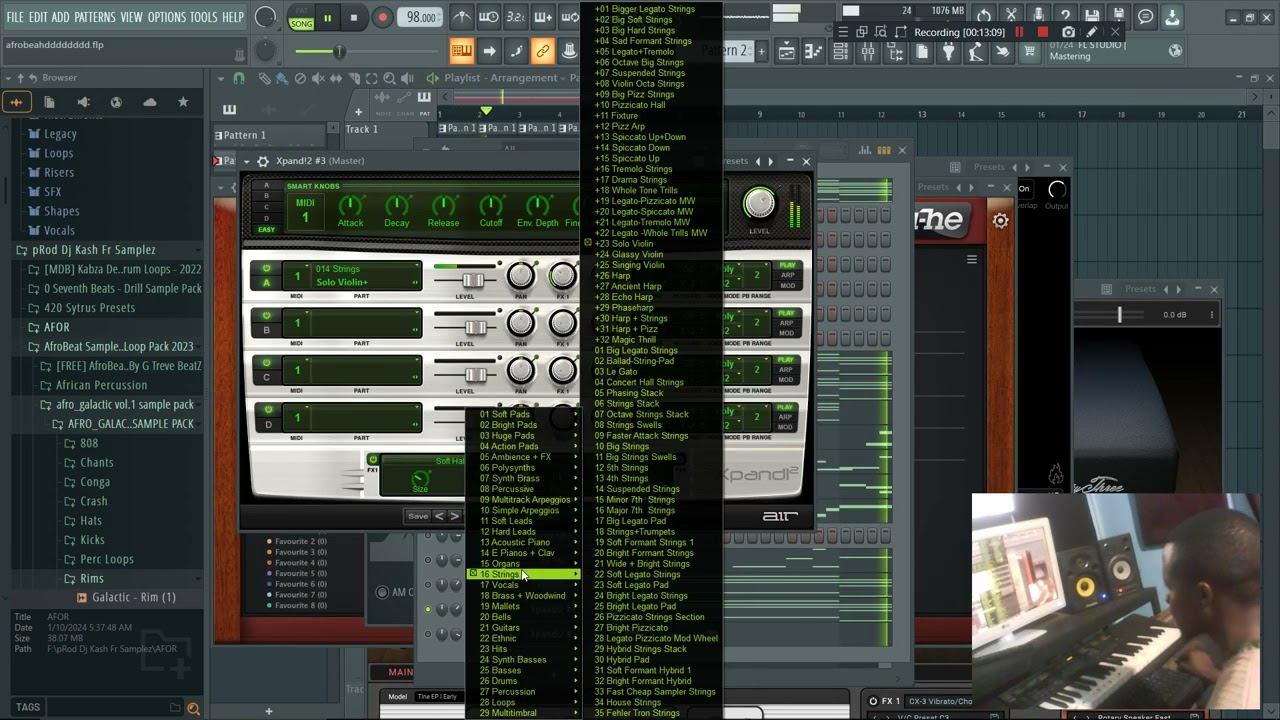Screen dimensions: 1280x720
Task: Toggle typing keyboard to piano icon
Action: 461,51
